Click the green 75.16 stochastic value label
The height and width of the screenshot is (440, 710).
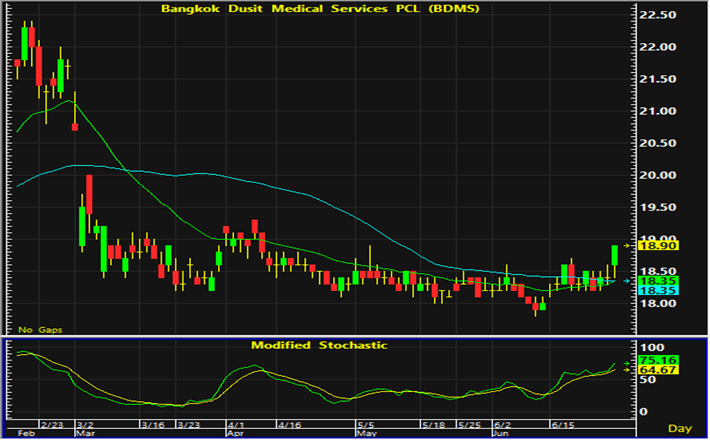tap(658, 360)
